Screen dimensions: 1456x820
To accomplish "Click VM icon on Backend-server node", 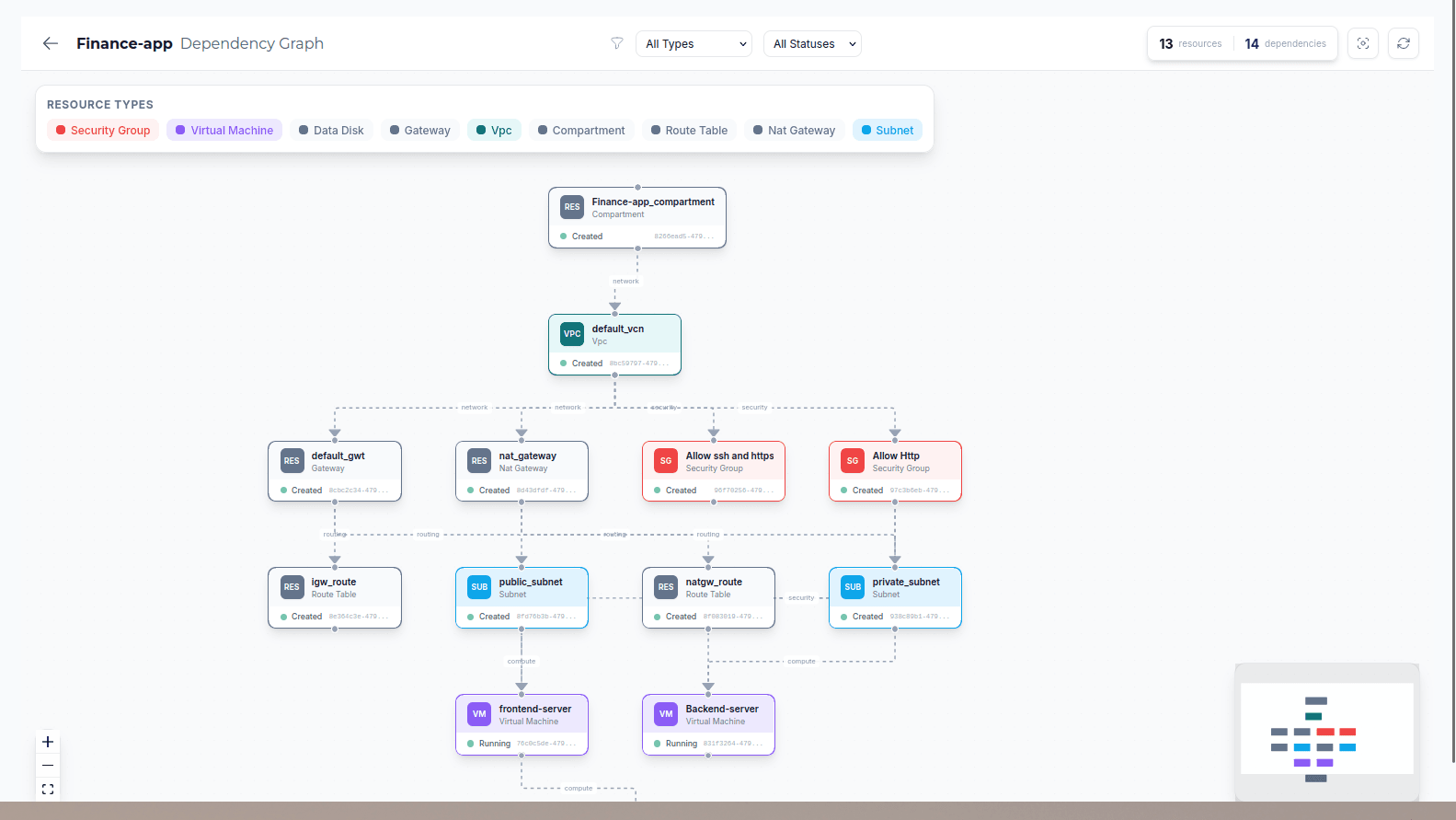I will 666,714.
